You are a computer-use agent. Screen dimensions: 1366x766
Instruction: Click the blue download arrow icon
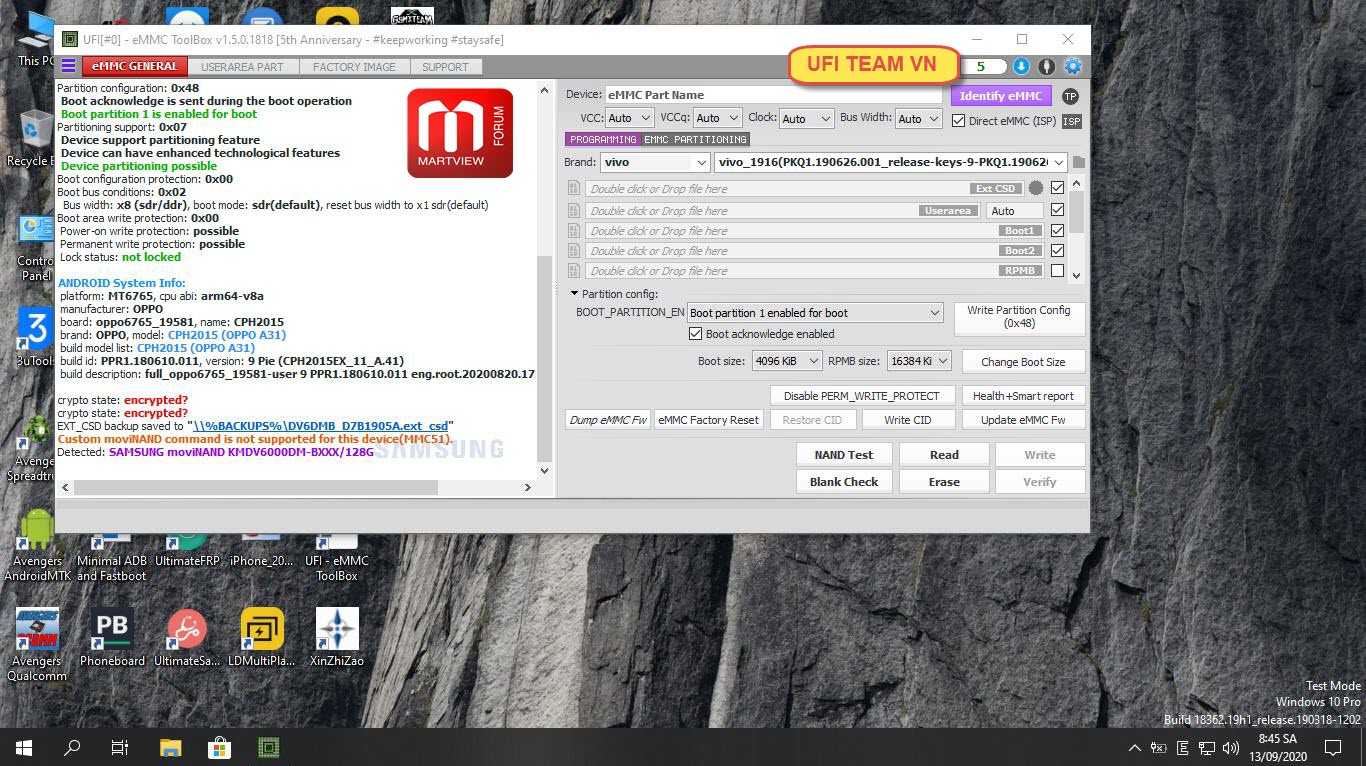1021,66
